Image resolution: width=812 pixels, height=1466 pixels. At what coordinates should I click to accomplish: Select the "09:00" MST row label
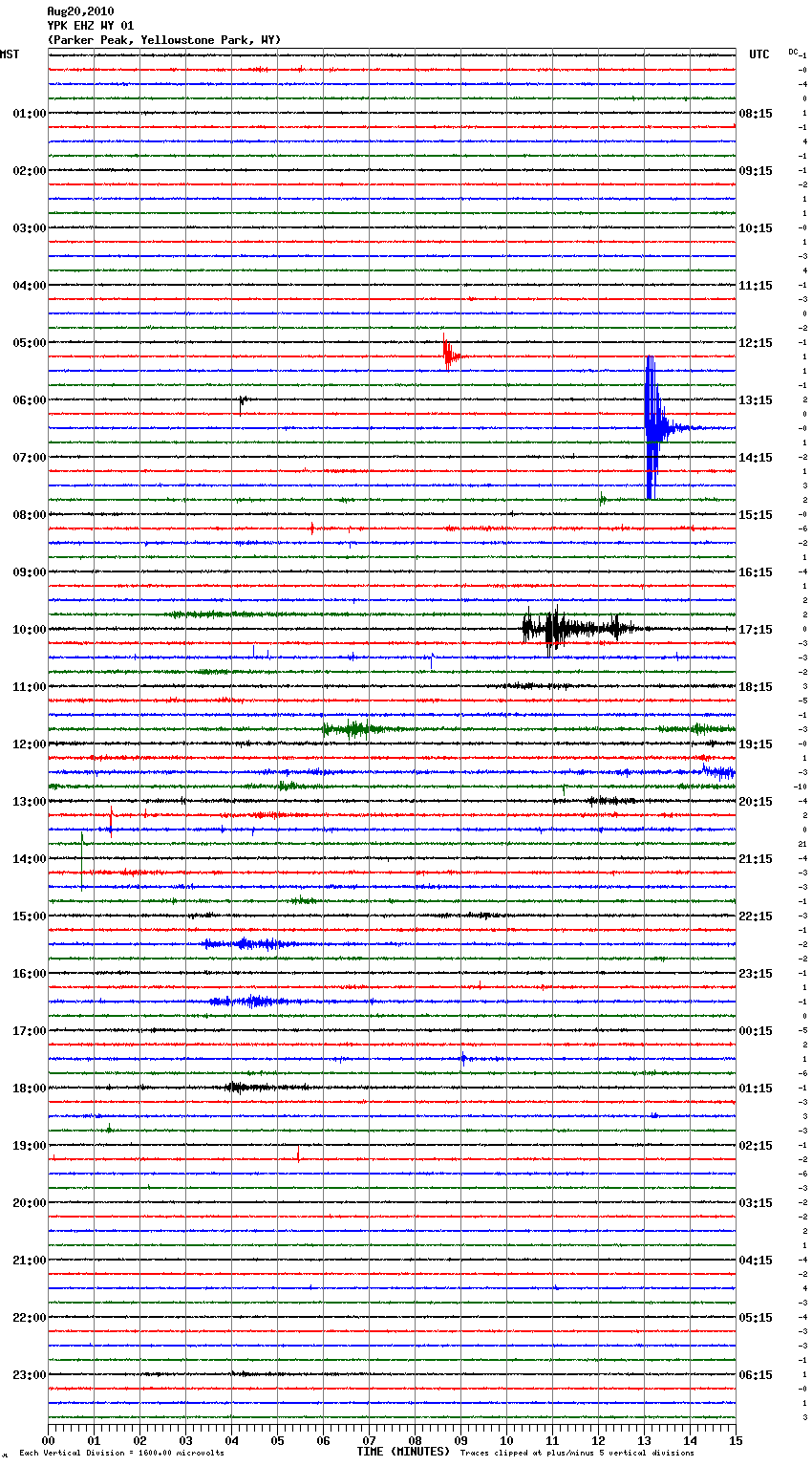tap(29, 572)
